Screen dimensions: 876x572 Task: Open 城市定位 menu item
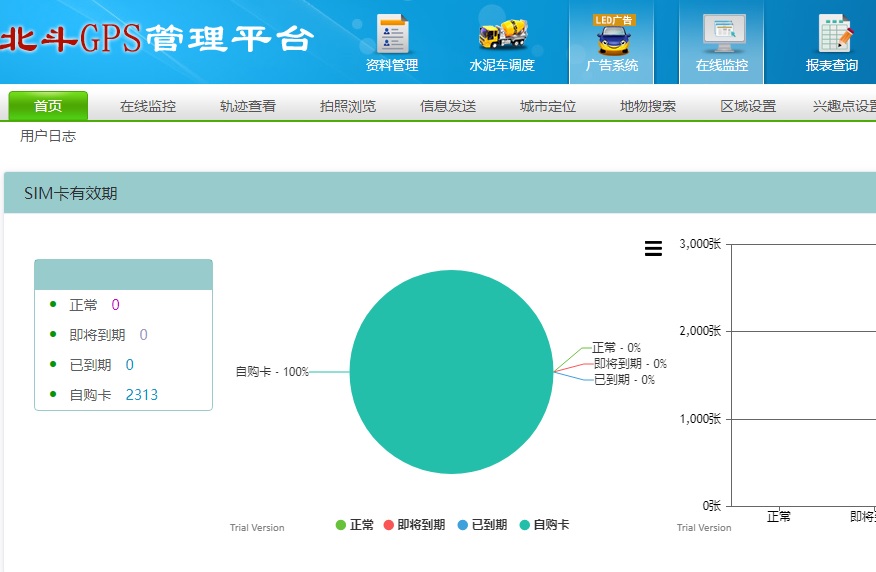[x=548, y=106]
